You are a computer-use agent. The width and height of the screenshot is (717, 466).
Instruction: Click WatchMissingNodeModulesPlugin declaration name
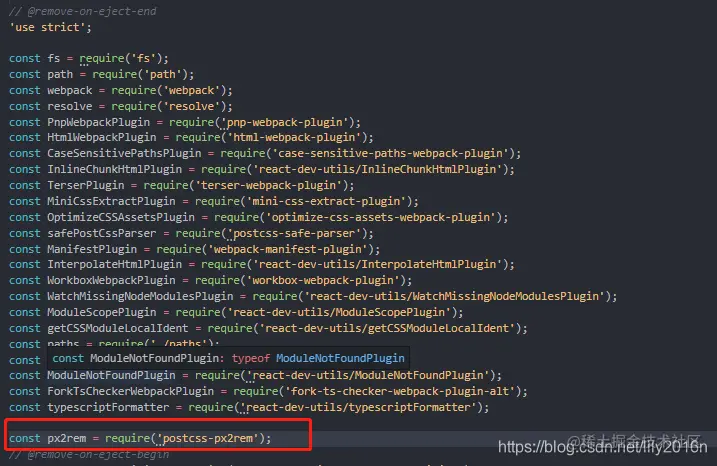(140, 296)
